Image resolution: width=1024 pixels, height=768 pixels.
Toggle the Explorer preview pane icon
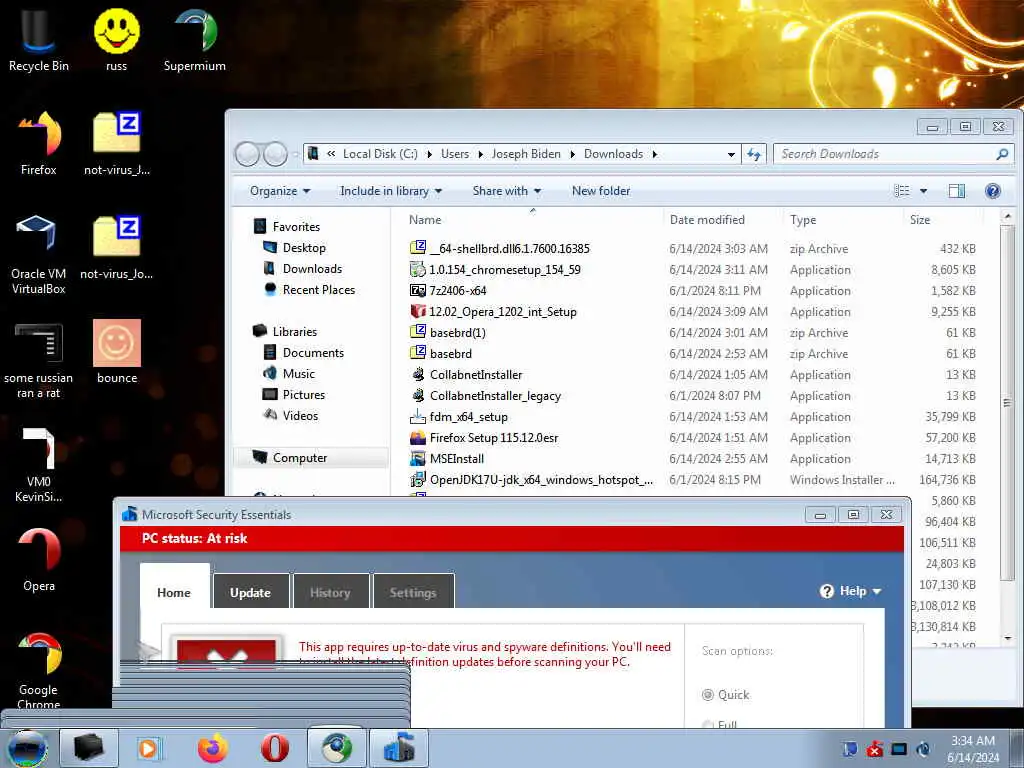click(x=957, y=191)
